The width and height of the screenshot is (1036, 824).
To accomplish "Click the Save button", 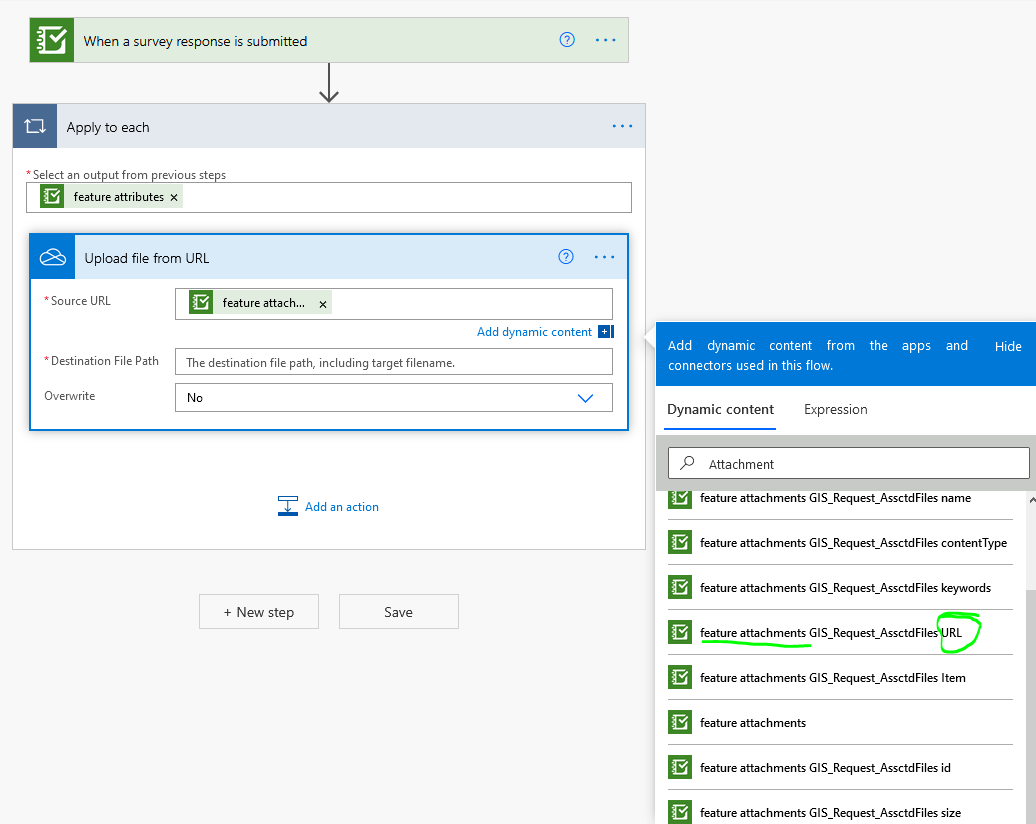I will click(398, 611).
